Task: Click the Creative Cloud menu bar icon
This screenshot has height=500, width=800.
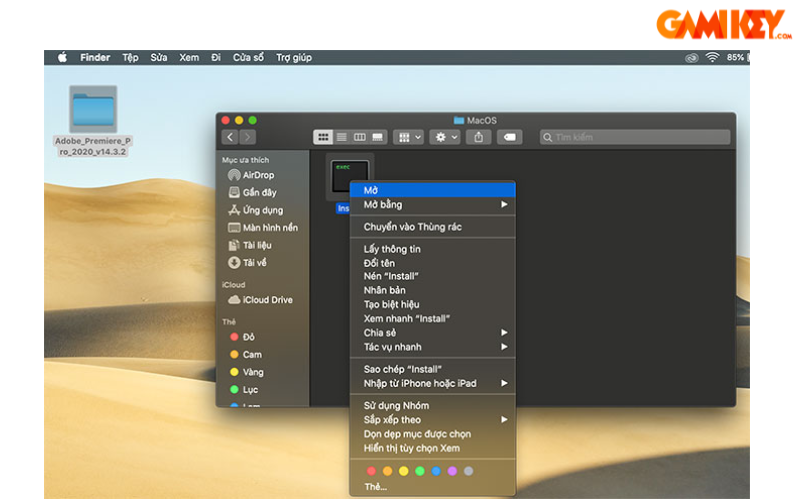Action: (691, 58)
